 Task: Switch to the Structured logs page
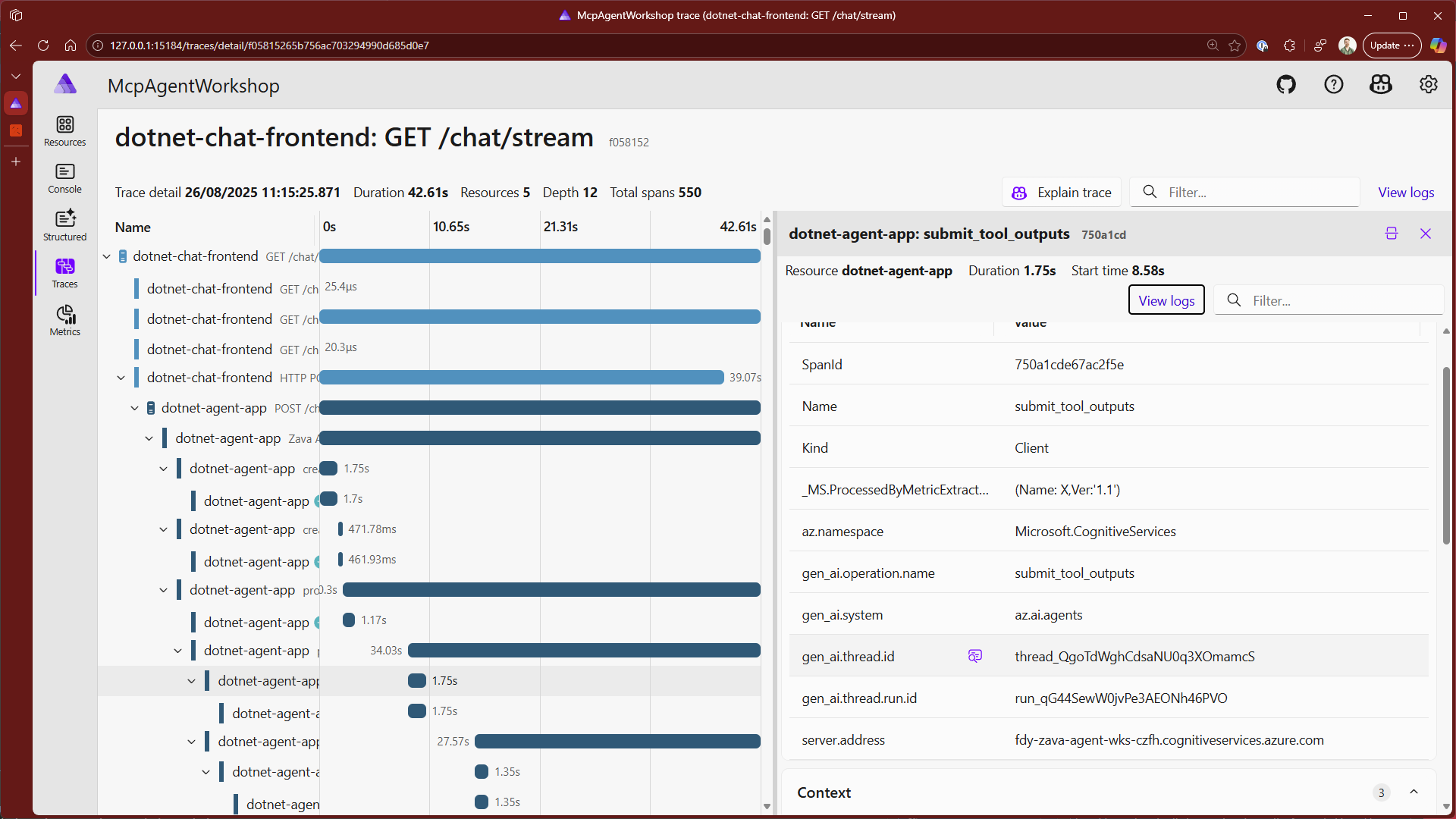click(x=65, y=225)
